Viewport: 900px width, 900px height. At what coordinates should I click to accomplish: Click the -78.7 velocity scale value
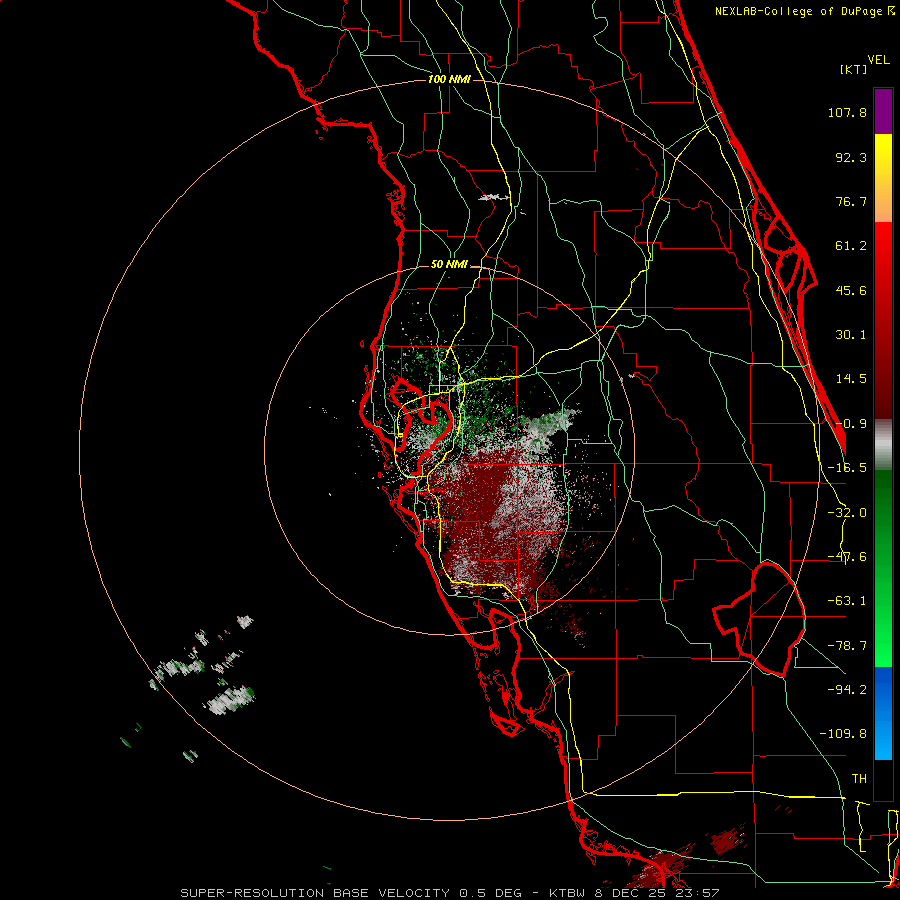point(847,646)
